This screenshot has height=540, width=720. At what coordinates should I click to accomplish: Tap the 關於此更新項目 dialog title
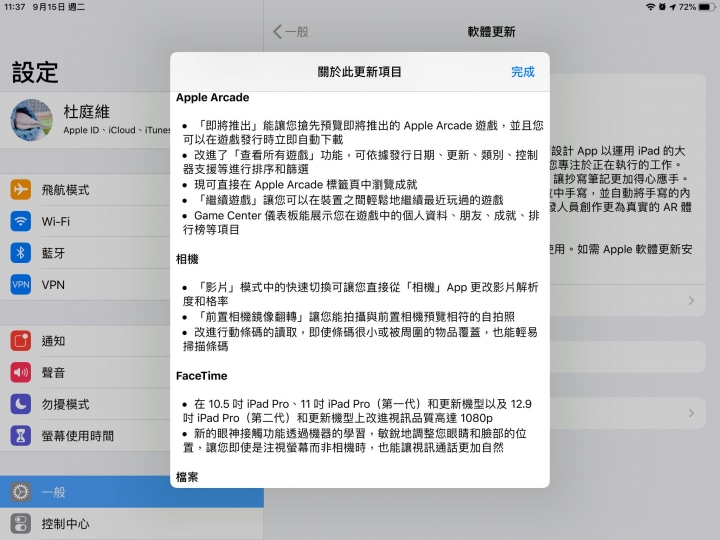pos(360,72)
